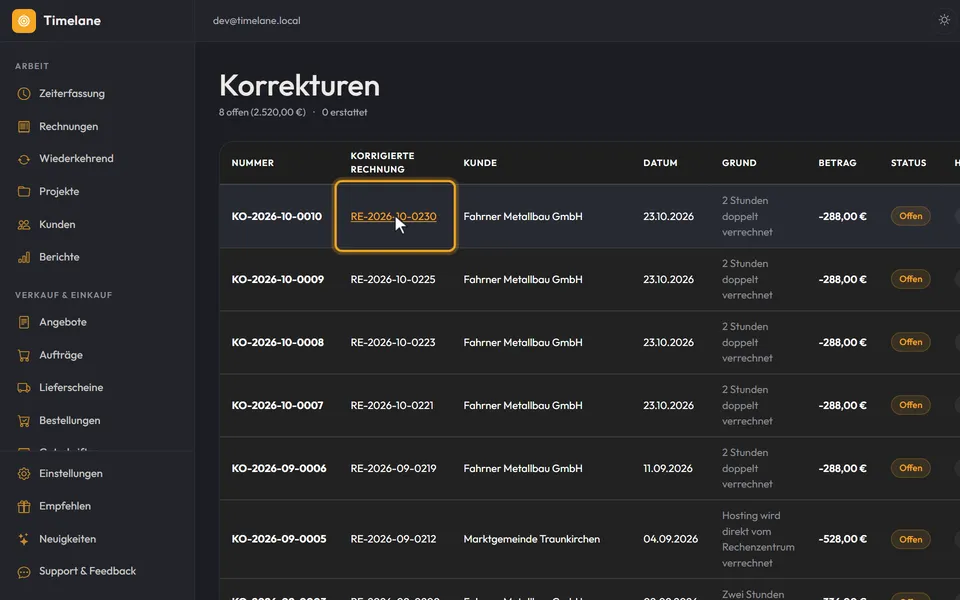The height and width of the screenshot is (600, 960).
Task: Click the Berichte bar chart icon
Action: (x=24, y=257)
